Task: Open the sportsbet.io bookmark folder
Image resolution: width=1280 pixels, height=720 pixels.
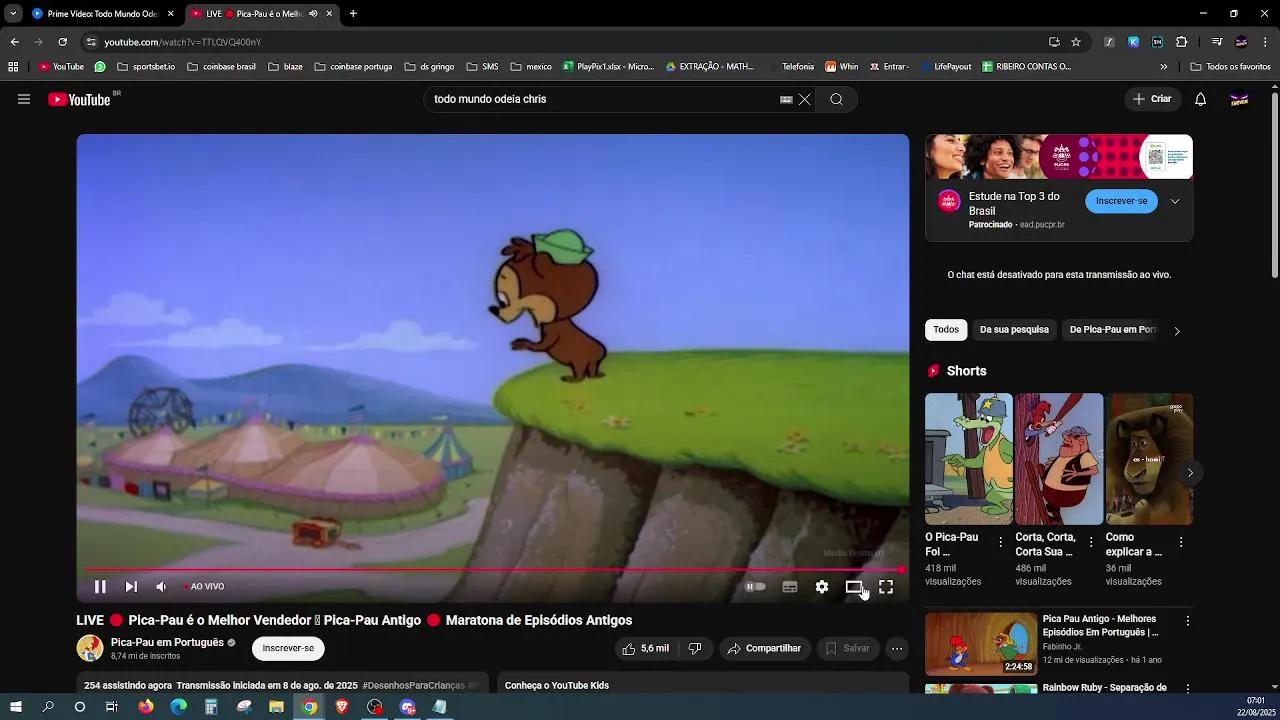Action: [146, 67]
